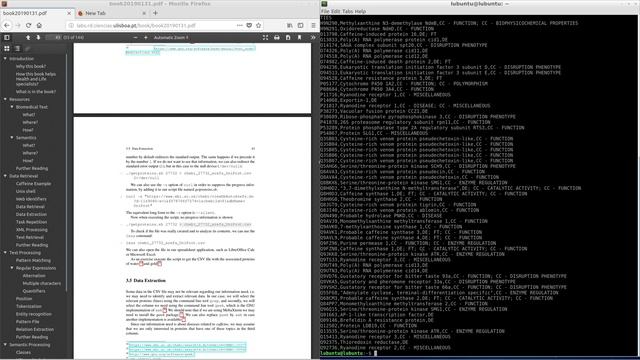This screenshot has width=640, height=360.
Task: Open the Quantifiers outline entry
Action: coord(34,291)
